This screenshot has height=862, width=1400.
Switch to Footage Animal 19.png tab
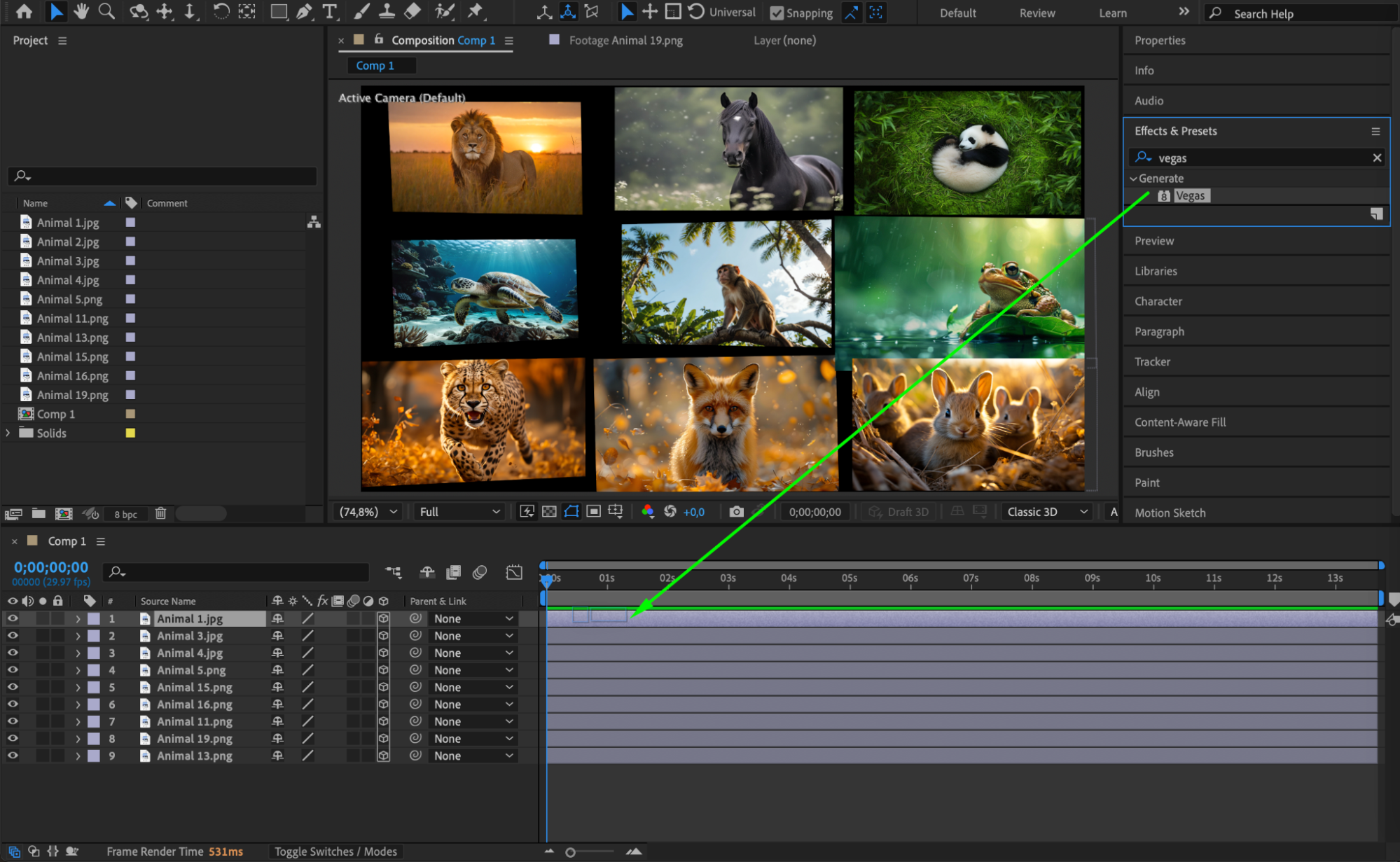click(625, 41)
